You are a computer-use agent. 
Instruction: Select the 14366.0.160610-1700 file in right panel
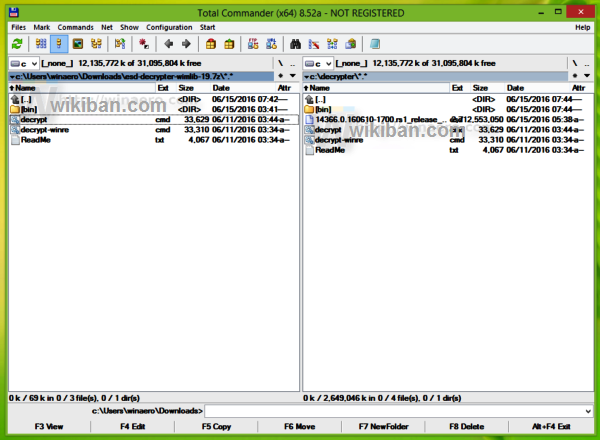(x=447, y=119)
